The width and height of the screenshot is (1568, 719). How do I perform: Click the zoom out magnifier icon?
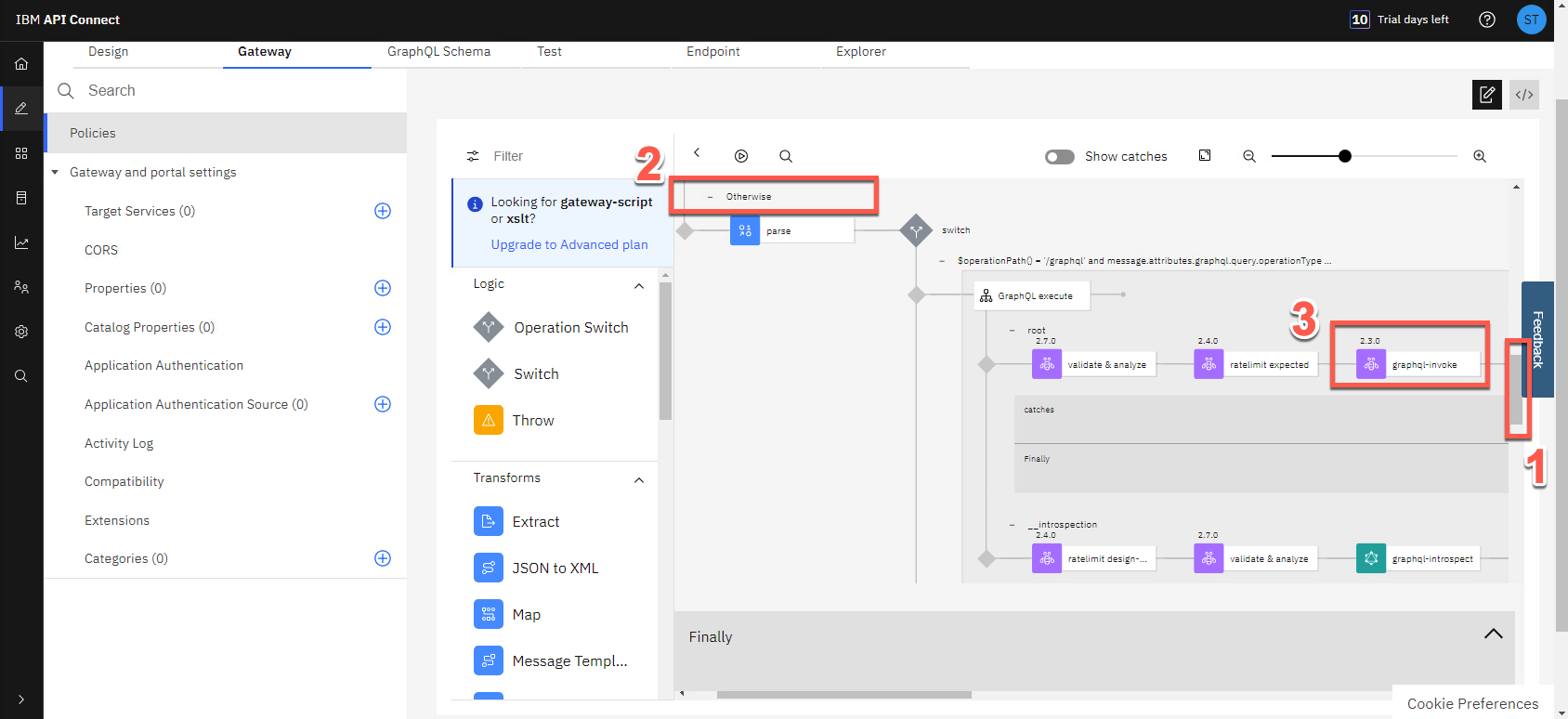tap(1249, 156)
